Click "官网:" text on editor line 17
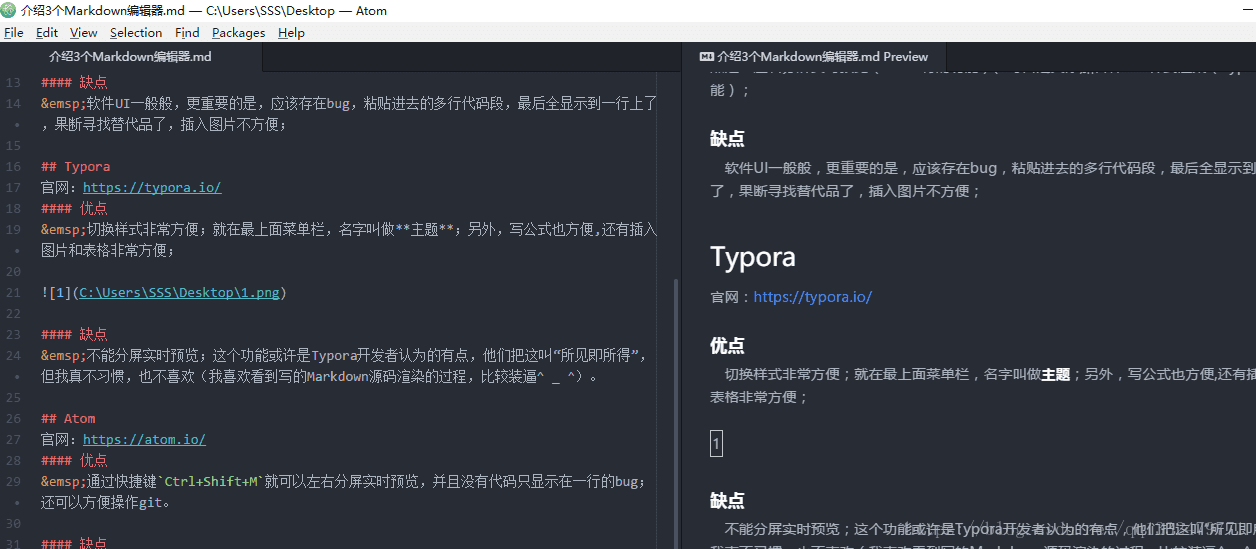 60,187
